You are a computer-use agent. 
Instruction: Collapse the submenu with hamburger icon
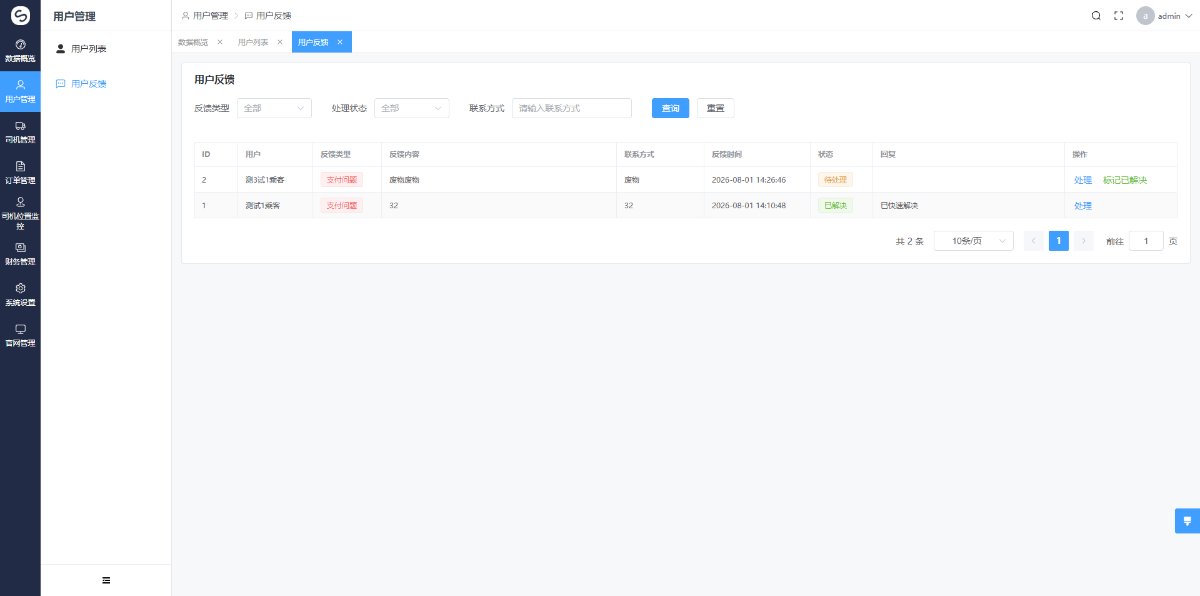click(106, 580)
